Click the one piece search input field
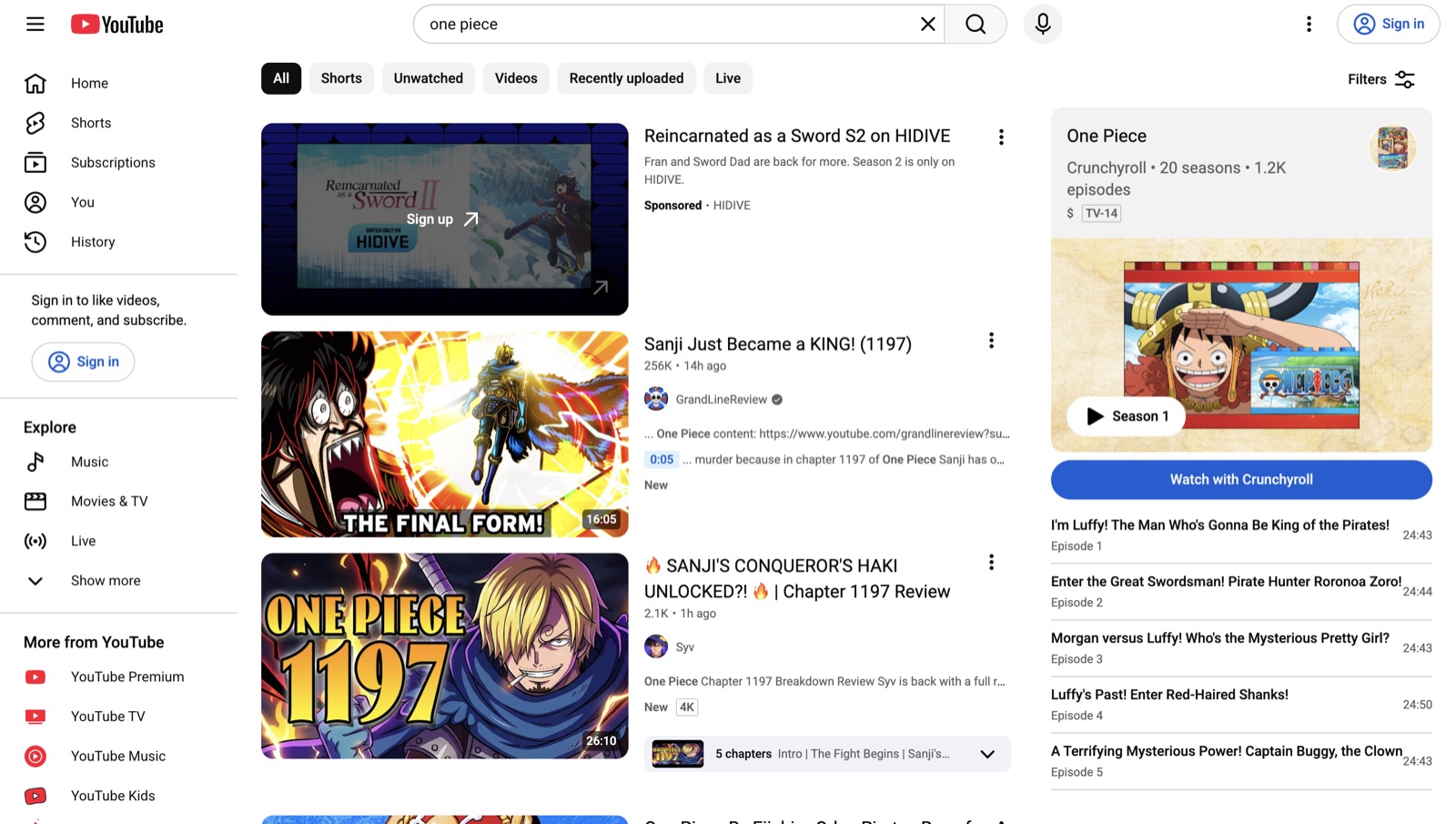This screenshot has height=824, width=1456. click(x=669, y=24)
